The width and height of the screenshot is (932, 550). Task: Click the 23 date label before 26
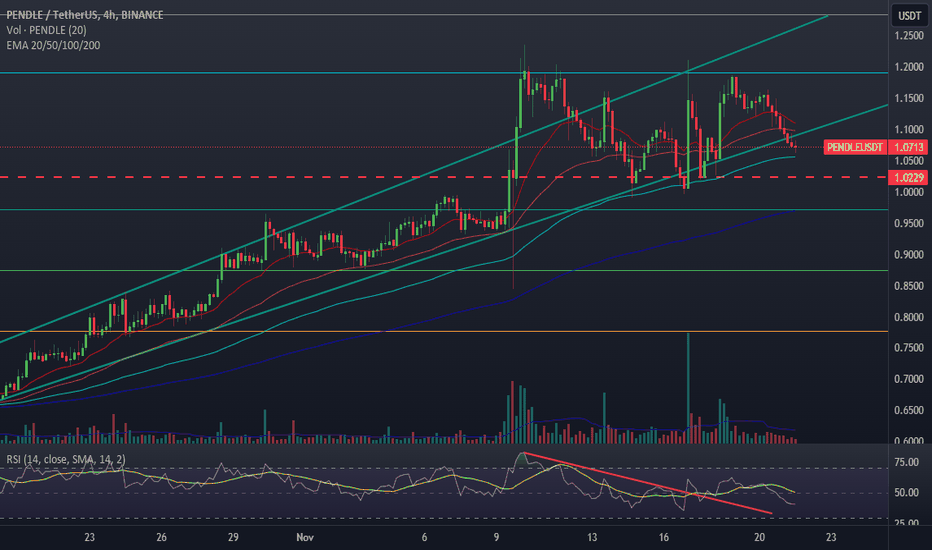(x=89, y=538)
